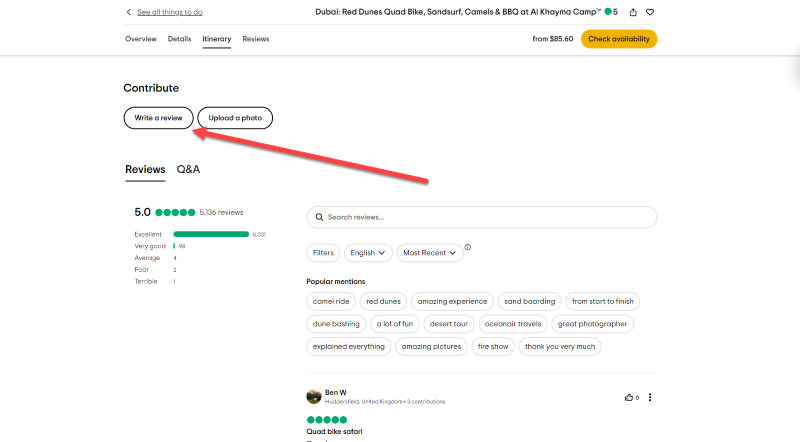Filter reviews by Average rating row

pyautogui.click(x=154, y=258)
